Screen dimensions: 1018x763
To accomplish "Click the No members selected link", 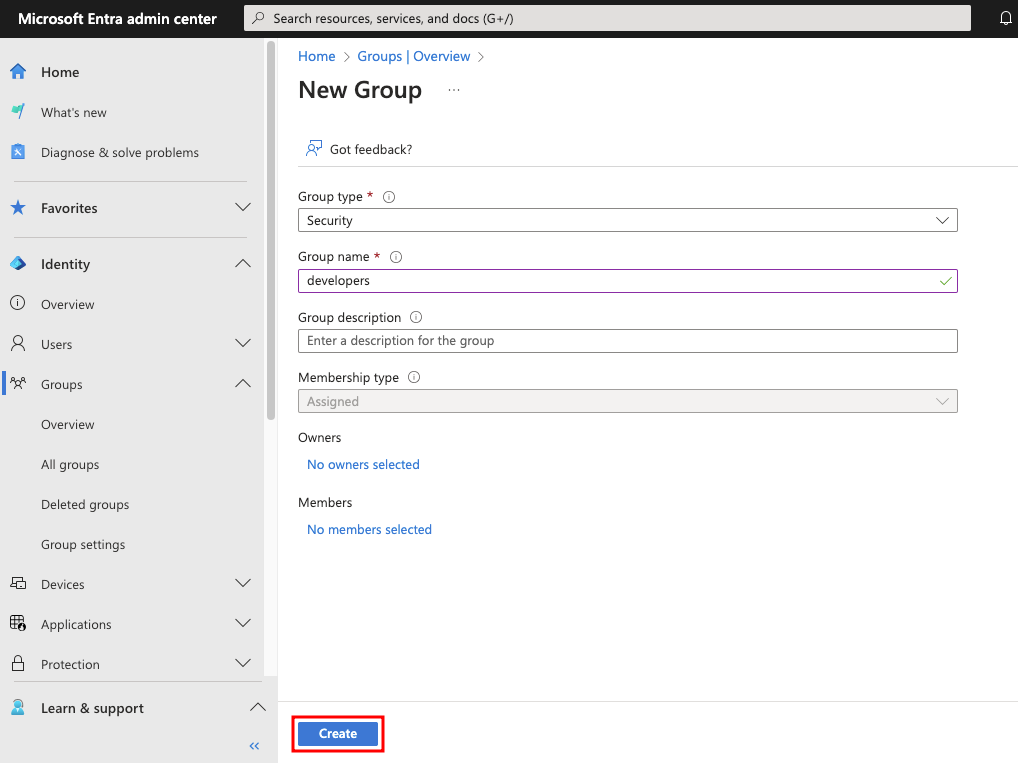I will click(x=369, y=530).
